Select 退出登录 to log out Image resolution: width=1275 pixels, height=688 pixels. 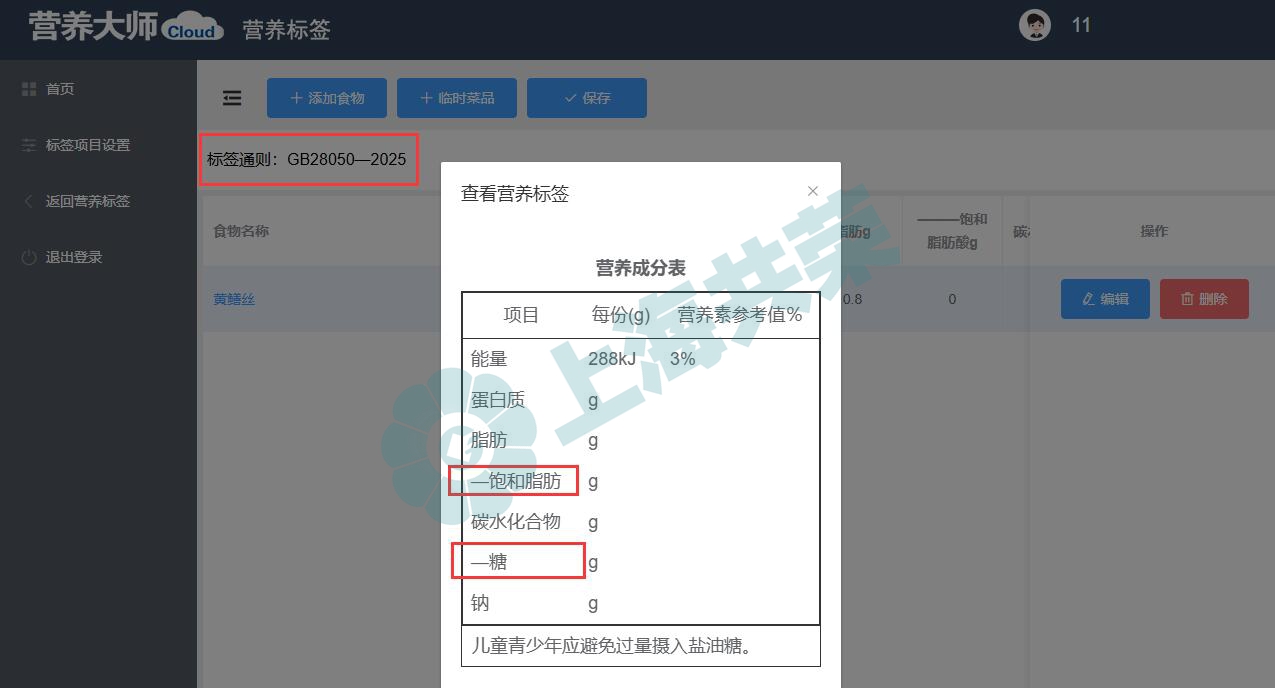[74, 257]
